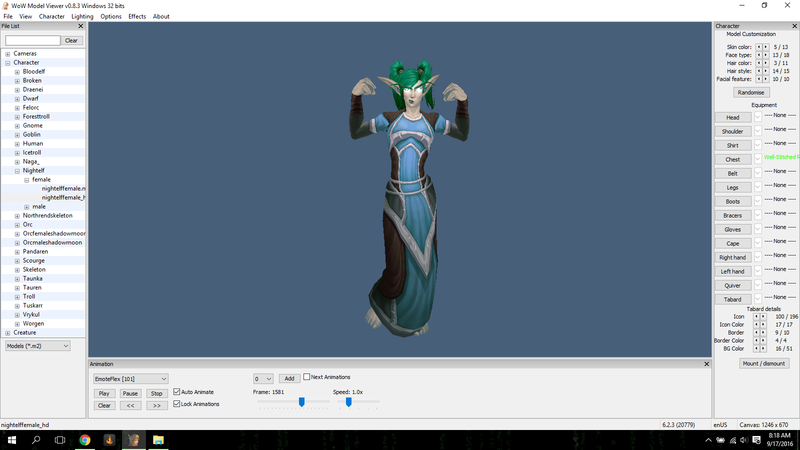
Task: Expand the Creature tree node
Action: (x=8, y=333)
